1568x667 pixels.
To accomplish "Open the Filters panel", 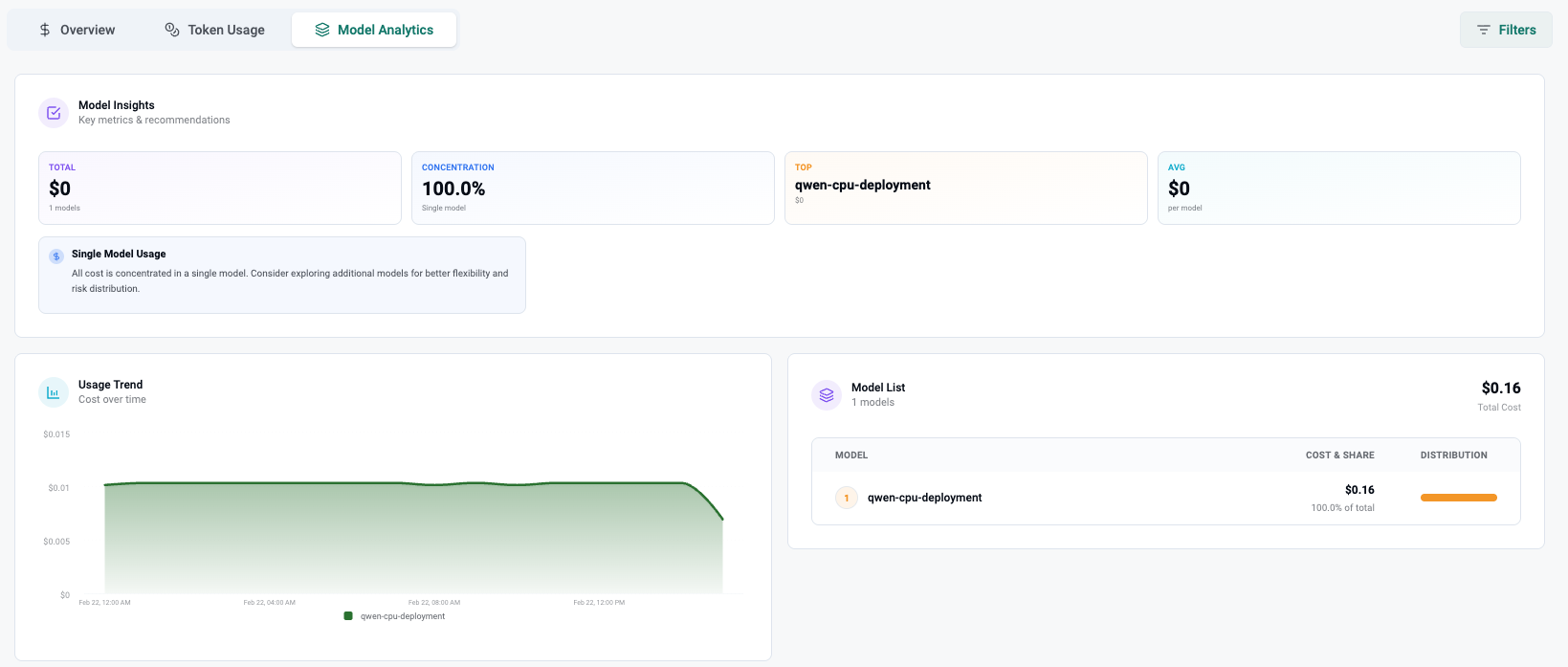I will pyautogui.click(x=1506, y=30).
